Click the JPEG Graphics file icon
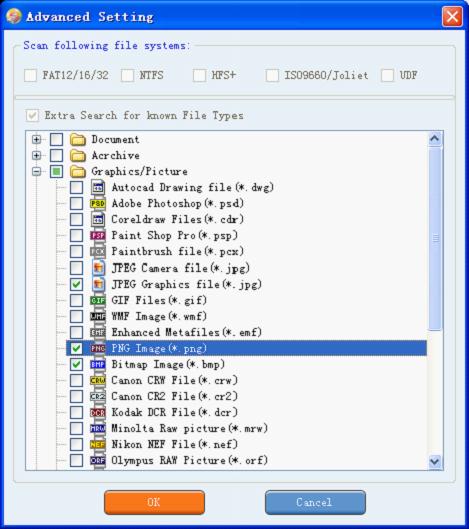This screenshot has width=469, height=529. pyautogui.click(x=98, y=284)
